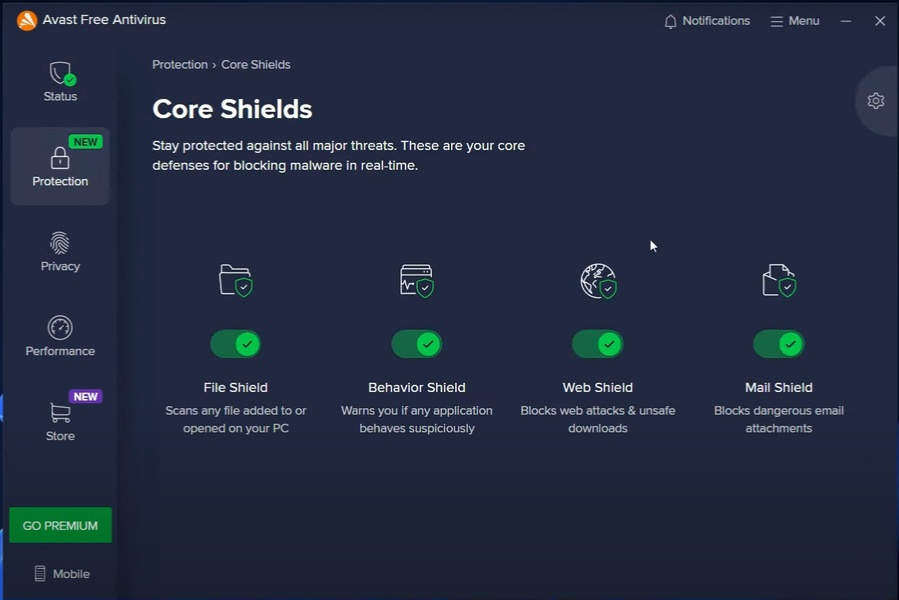Open Core Shields settings gear
The width and height of the screenshot is (899, 600).
[876, 101]
